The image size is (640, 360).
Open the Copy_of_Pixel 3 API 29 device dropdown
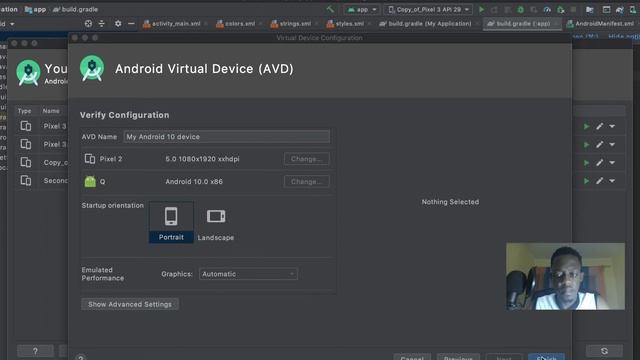tap(428, 9)
